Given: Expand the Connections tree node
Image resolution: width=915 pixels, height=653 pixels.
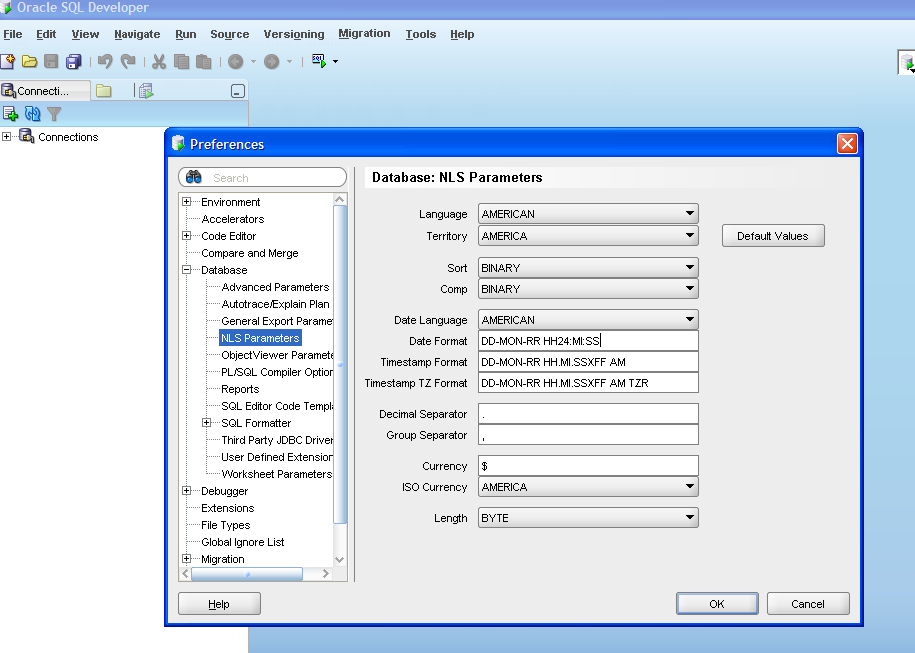Looking at the screenshot, I should 6,137.
